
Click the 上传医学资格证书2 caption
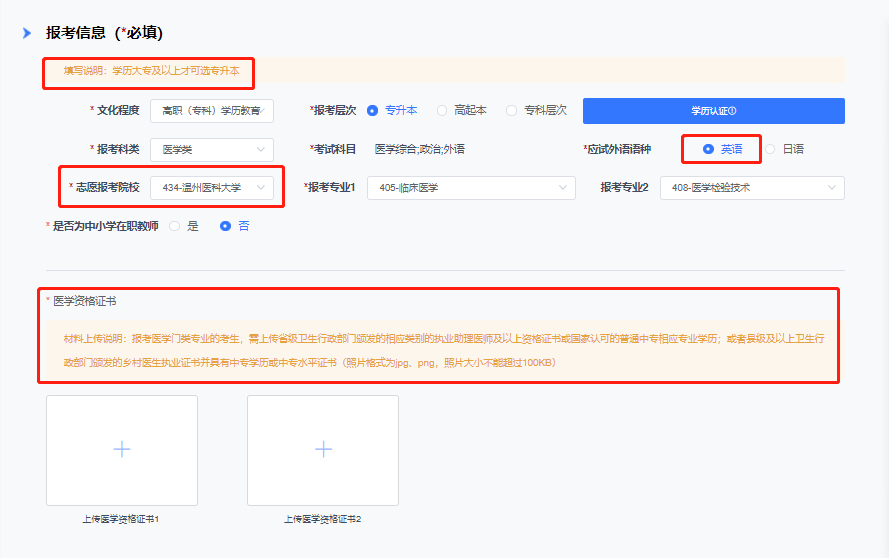tap(322, 520)
